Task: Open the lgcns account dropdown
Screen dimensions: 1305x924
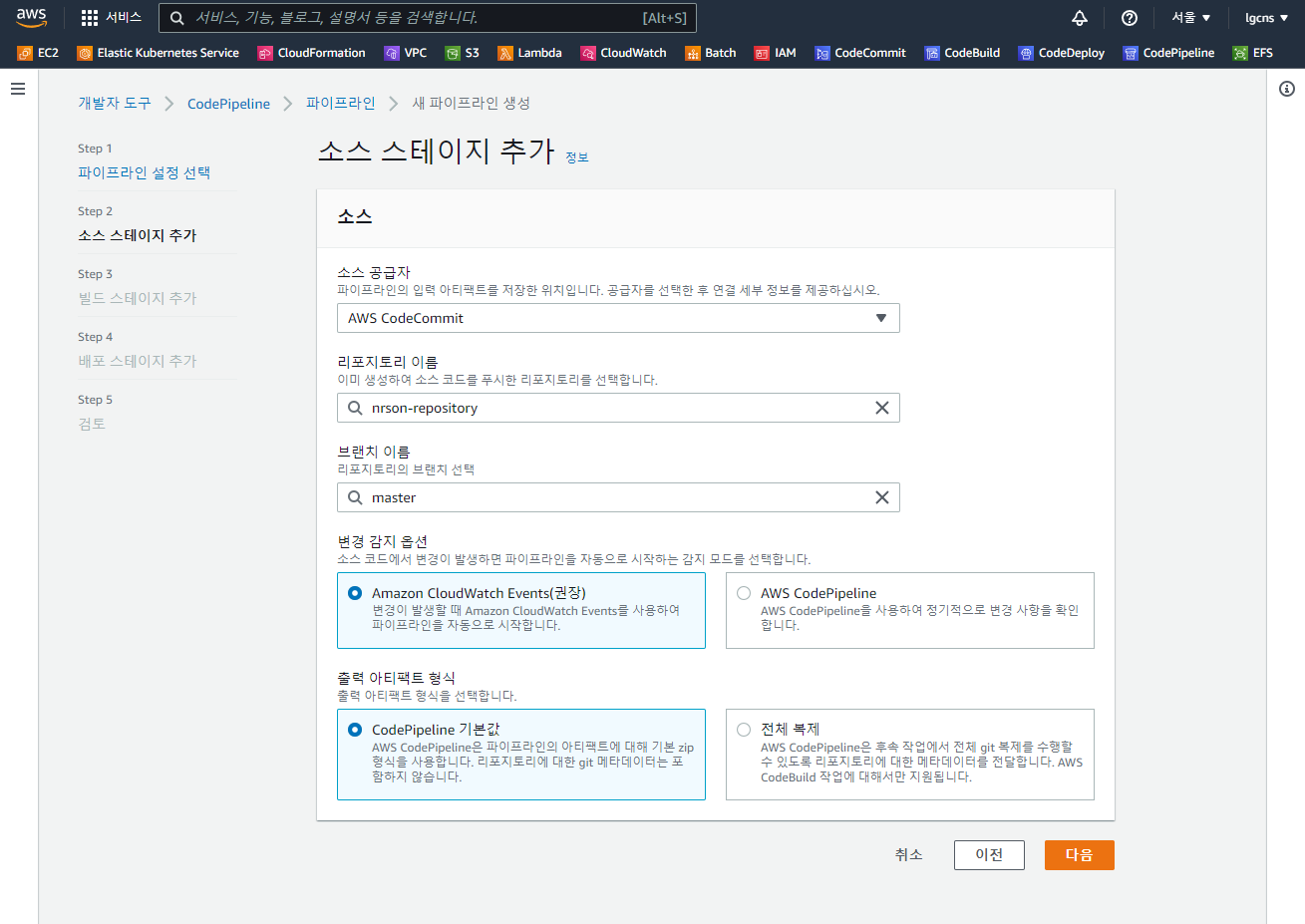Action: [1266, 18]
